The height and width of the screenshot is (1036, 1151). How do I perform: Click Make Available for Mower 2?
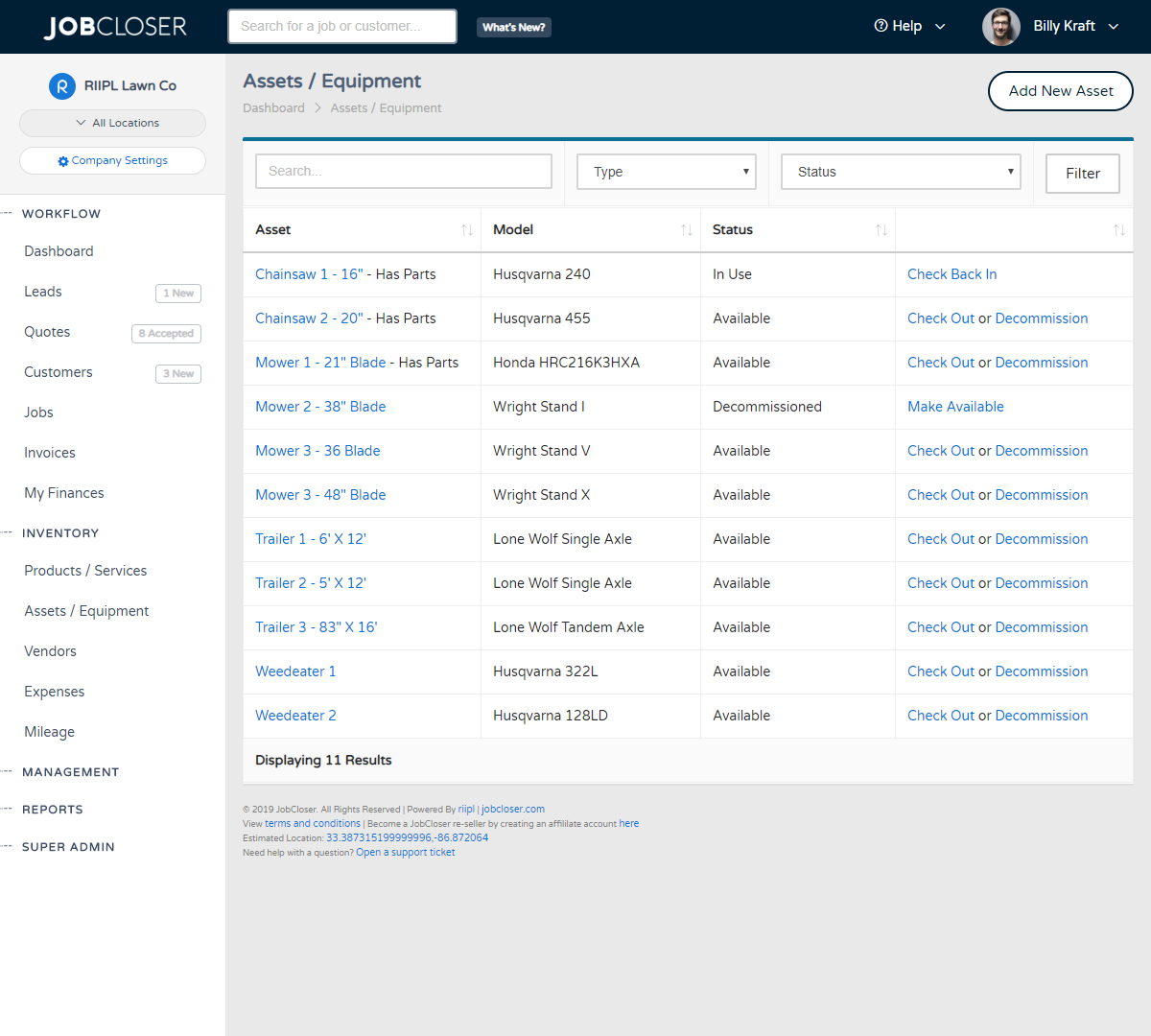pyautogui.click(x=955, y=407)
